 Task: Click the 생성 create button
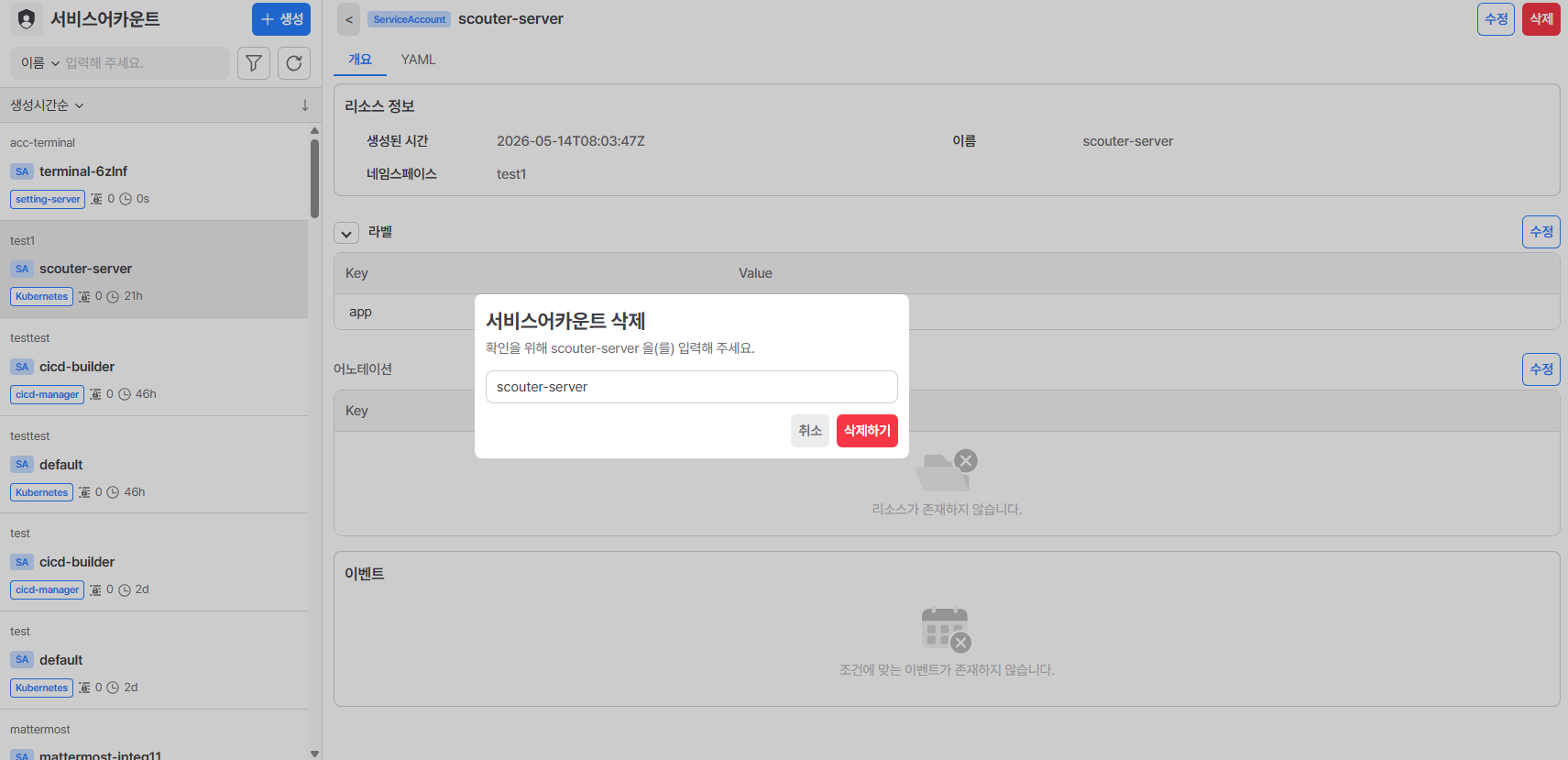click(281, 19)
